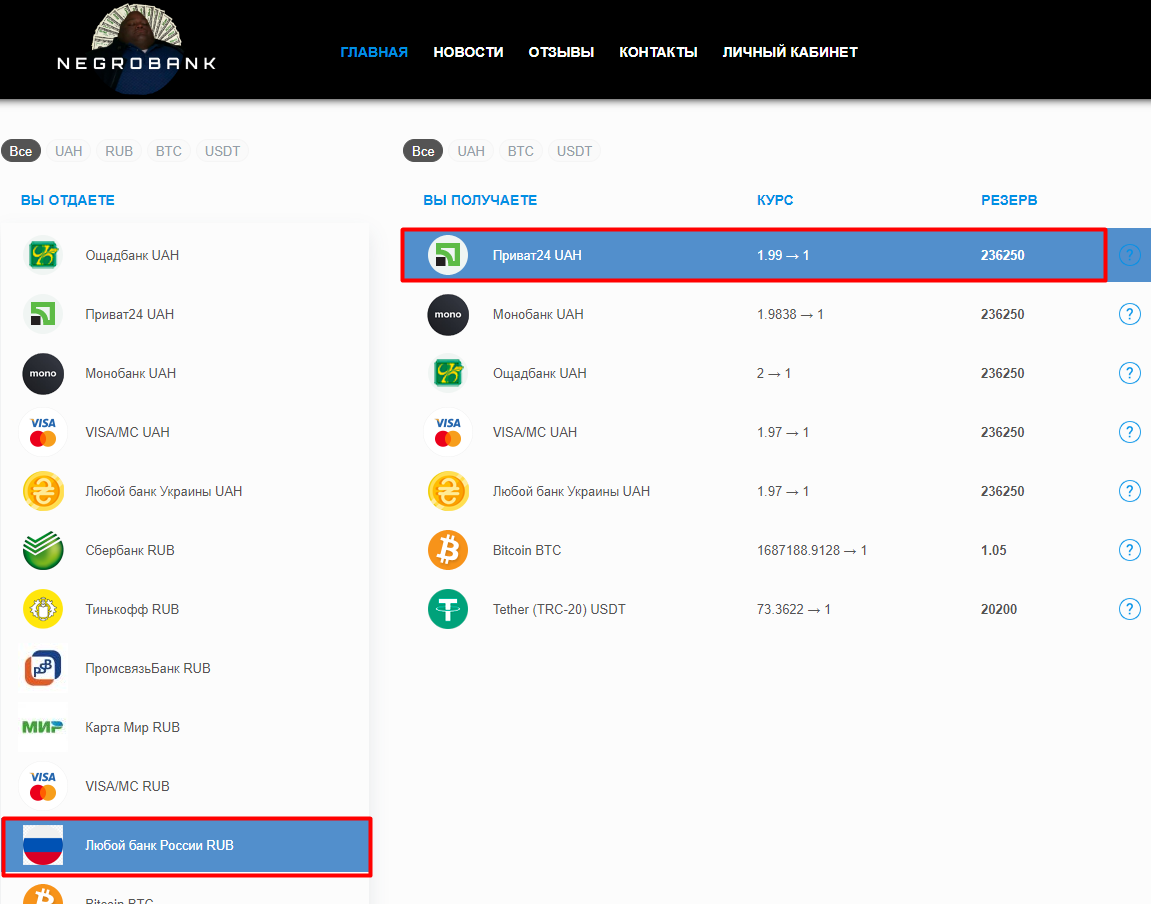The image size is (1151, 904).
Task: Click the МИР card logo
Action: 43,727
